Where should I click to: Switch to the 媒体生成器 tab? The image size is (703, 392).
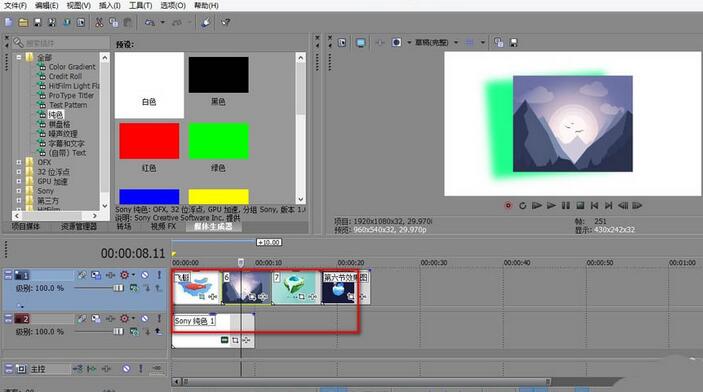pyautogui.click(x=213, y=226)
